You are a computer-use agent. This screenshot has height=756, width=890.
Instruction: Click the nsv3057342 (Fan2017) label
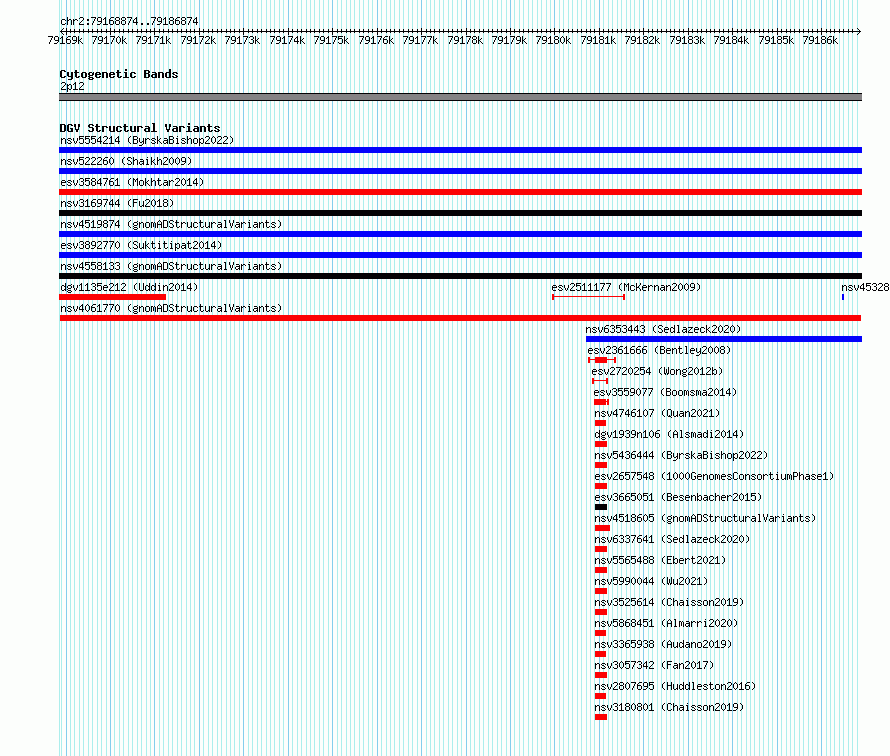point(654,665)
